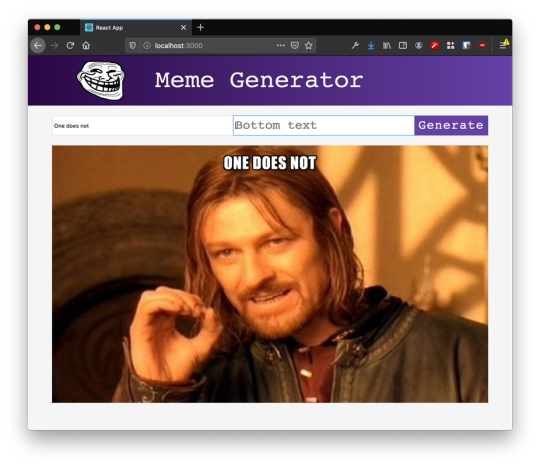
Task: Open a new tab with plus
Action: (200, 27)
